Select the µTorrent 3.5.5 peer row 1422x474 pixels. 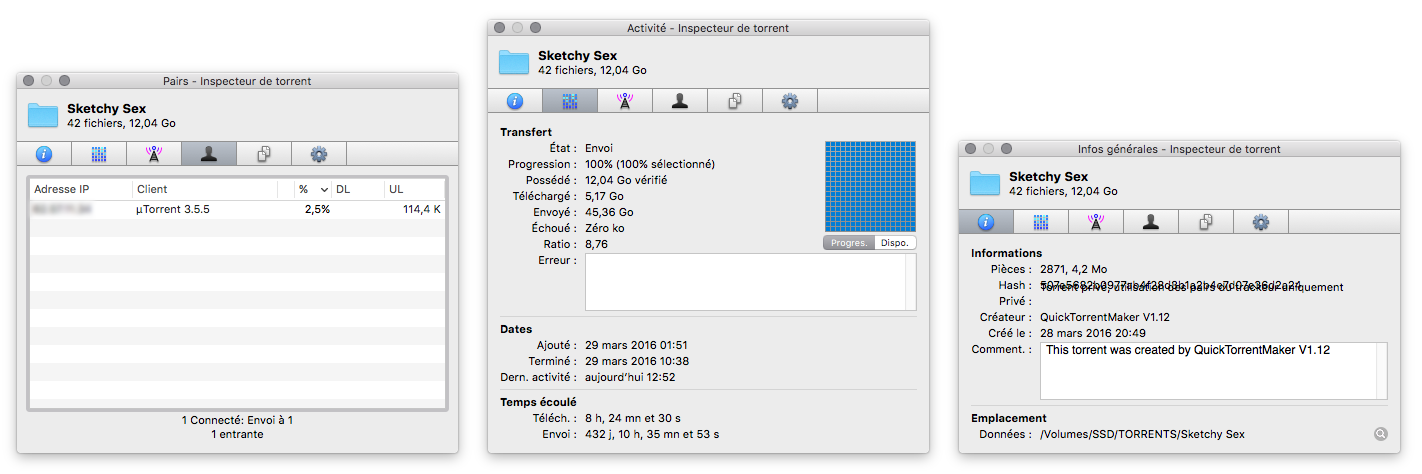pyautogui.click(x=237, y=210)
